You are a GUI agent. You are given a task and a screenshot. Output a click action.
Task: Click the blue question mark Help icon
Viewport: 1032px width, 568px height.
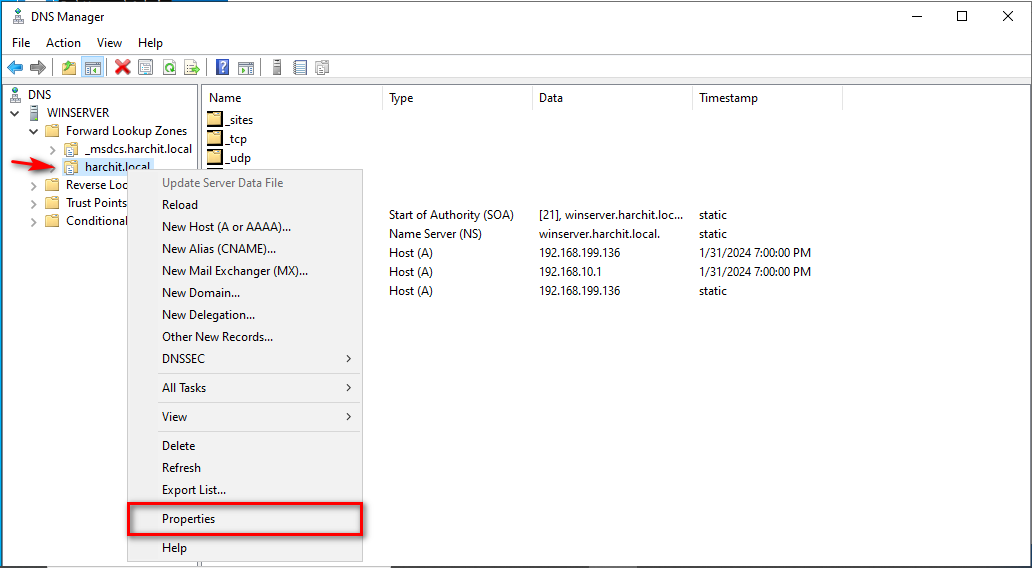[x=223, y=68]
